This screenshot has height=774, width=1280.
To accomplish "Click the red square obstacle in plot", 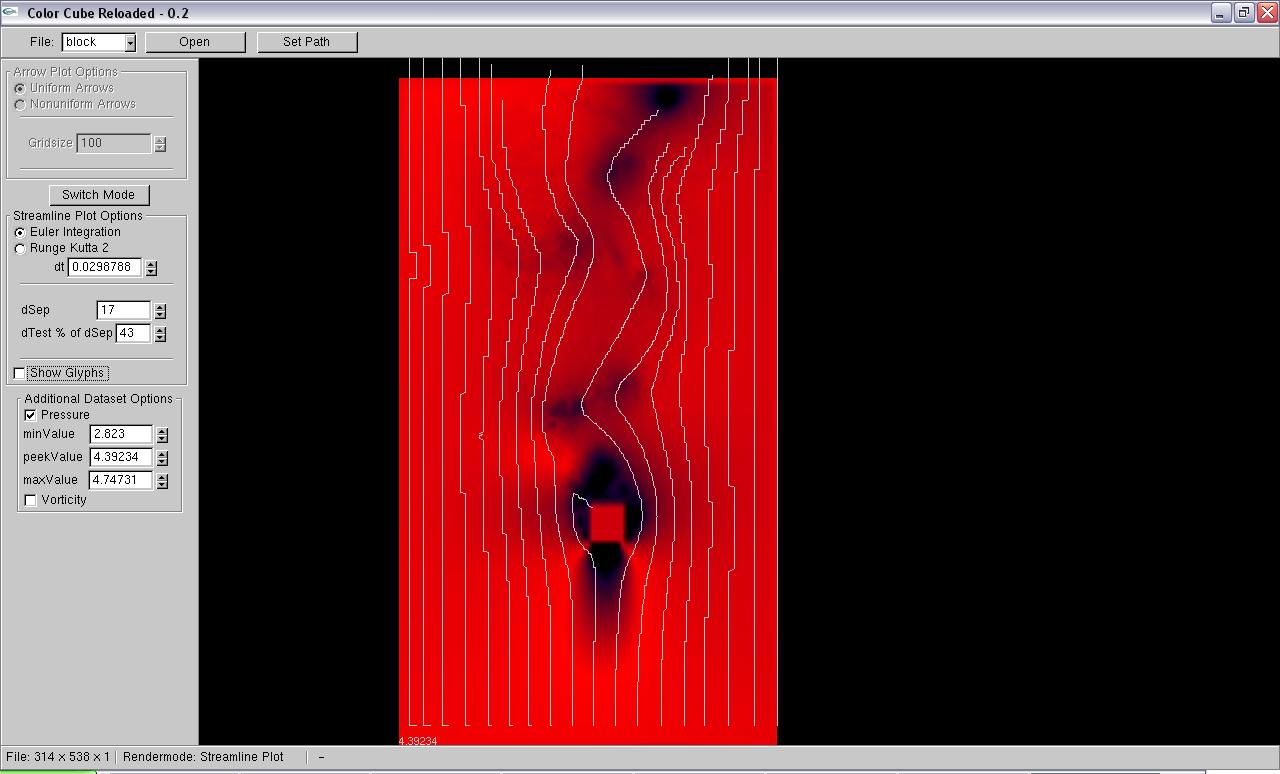I will [607, 522].
